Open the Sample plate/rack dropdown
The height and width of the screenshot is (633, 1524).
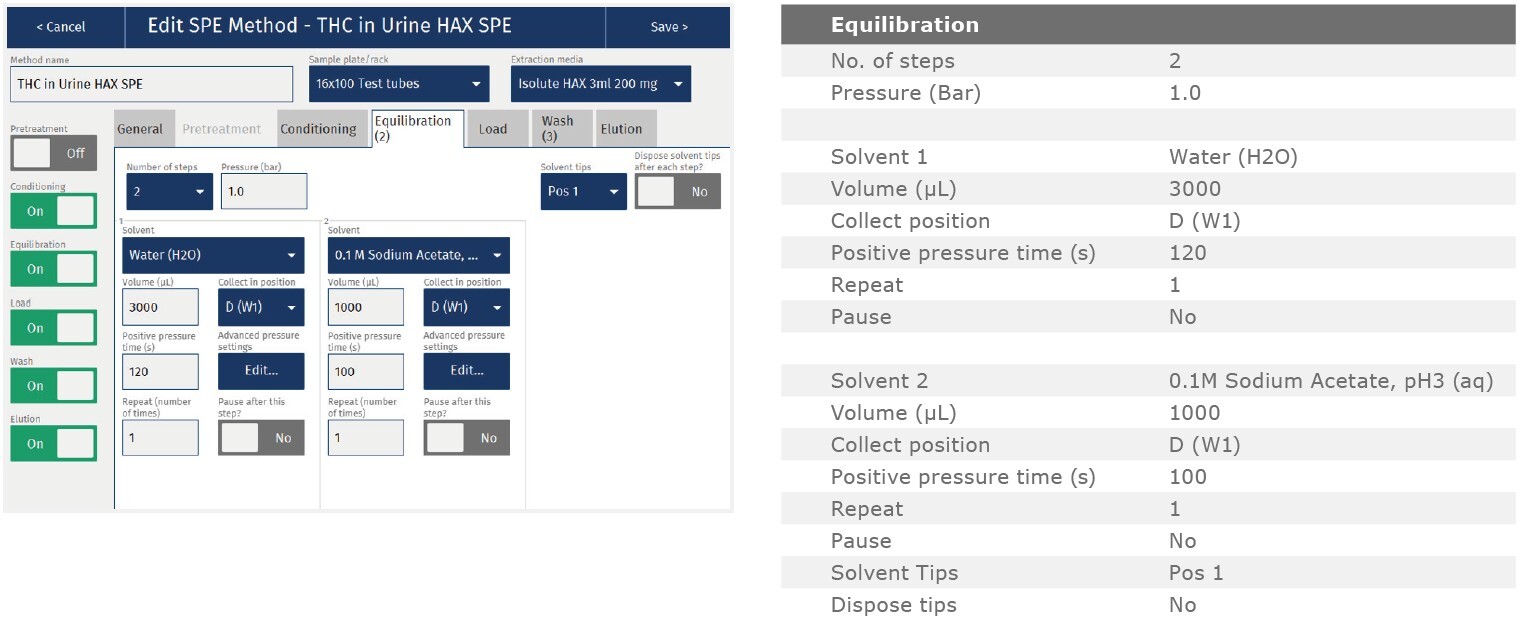399,84
